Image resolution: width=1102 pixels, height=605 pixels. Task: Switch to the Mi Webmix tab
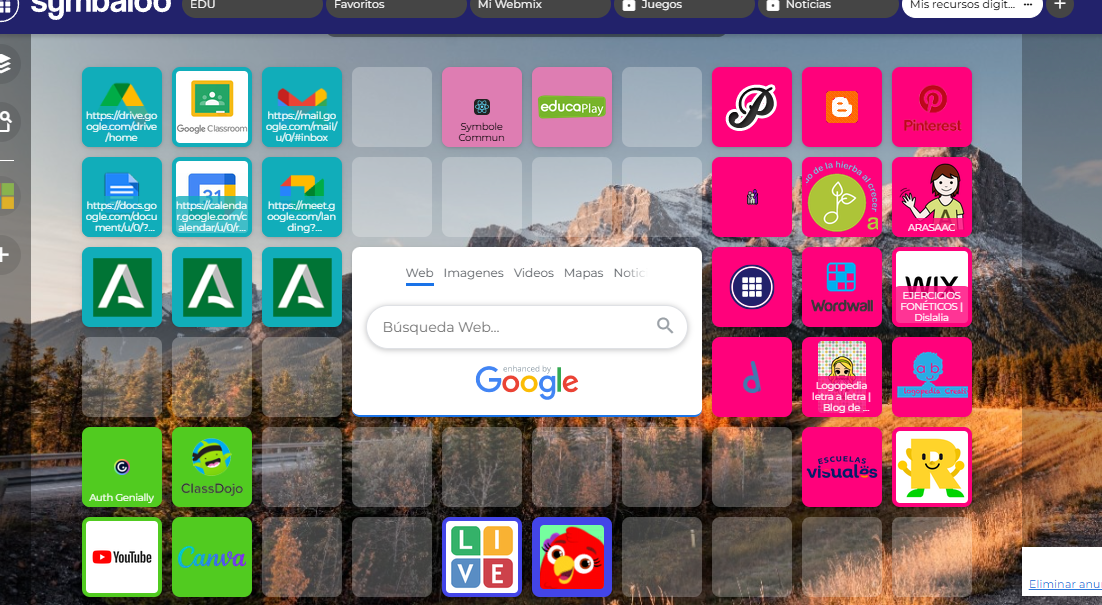[540, 6]
